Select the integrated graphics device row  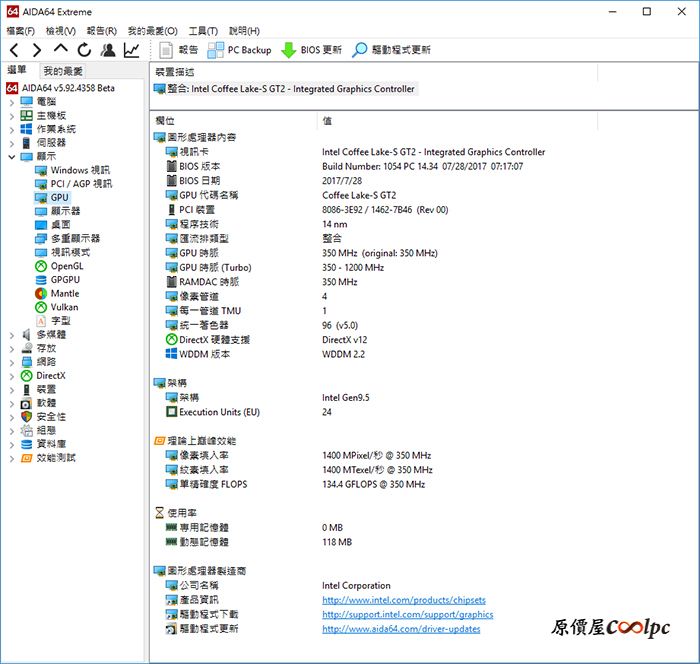(285, 89)
